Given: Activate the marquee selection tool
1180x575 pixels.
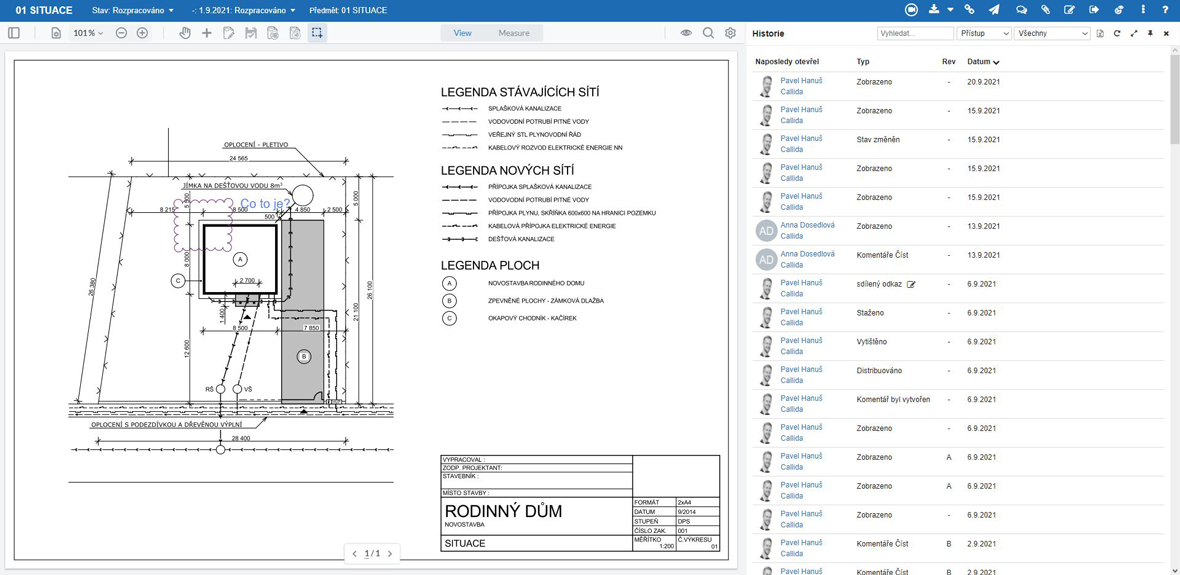Looking at the screenshot, I should click(318, 33).
